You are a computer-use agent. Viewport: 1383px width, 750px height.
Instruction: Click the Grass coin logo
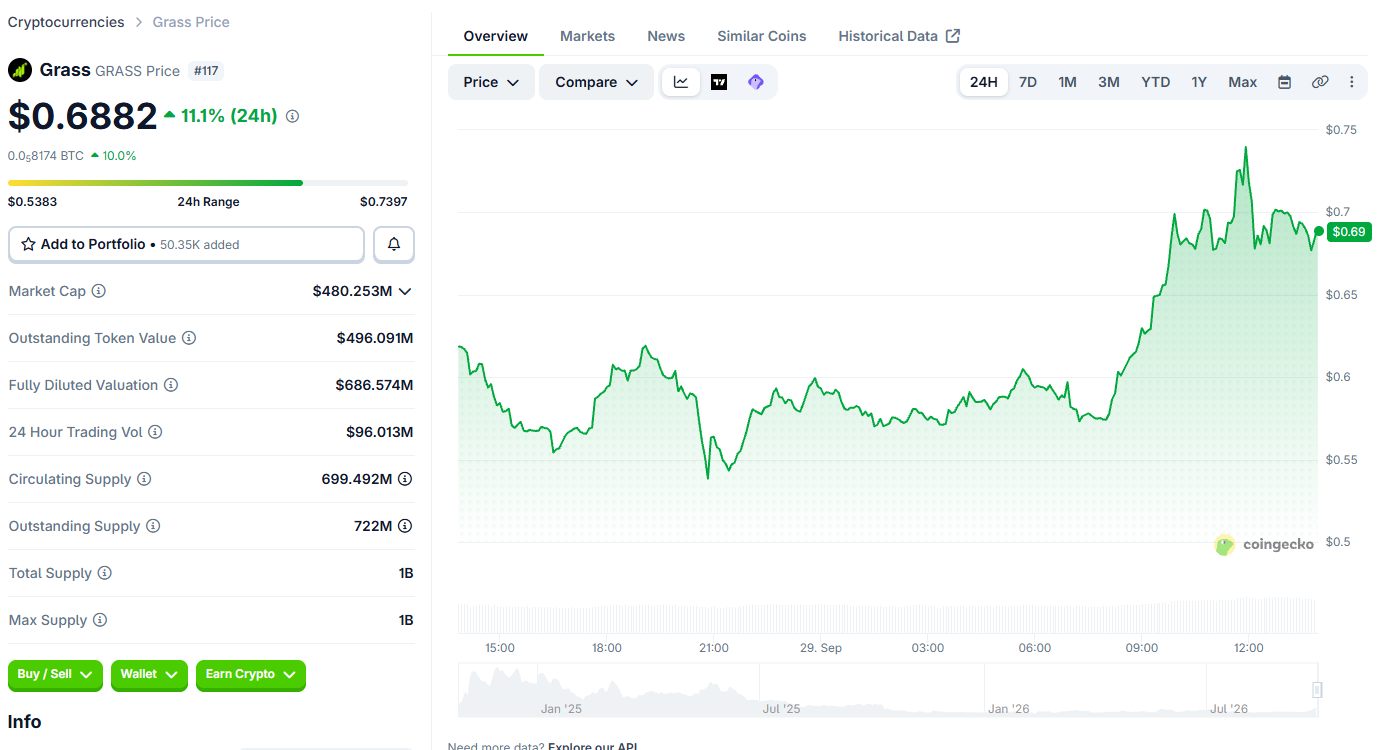[x=20, y=70]
